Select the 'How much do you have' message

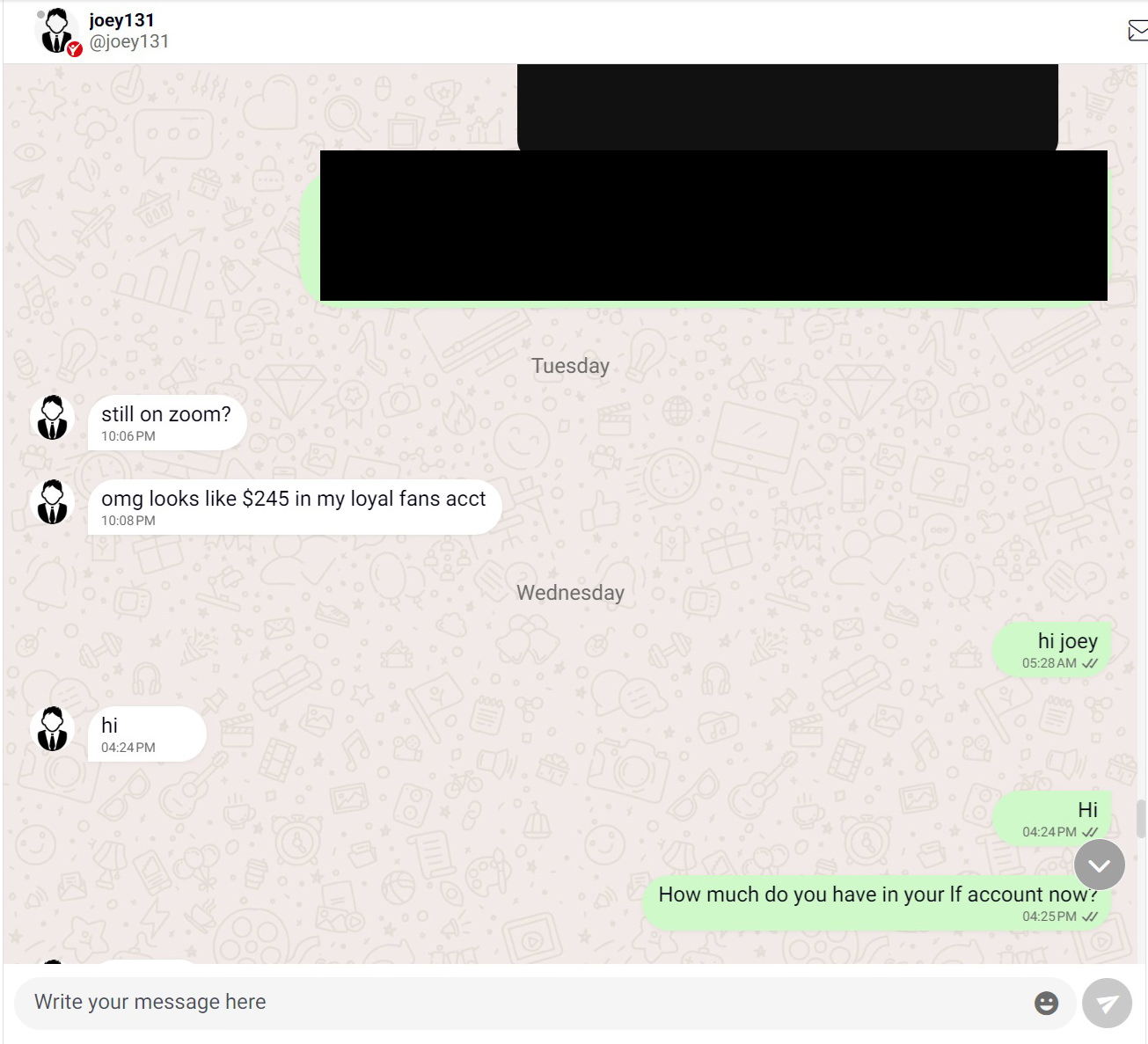(877, 902)
